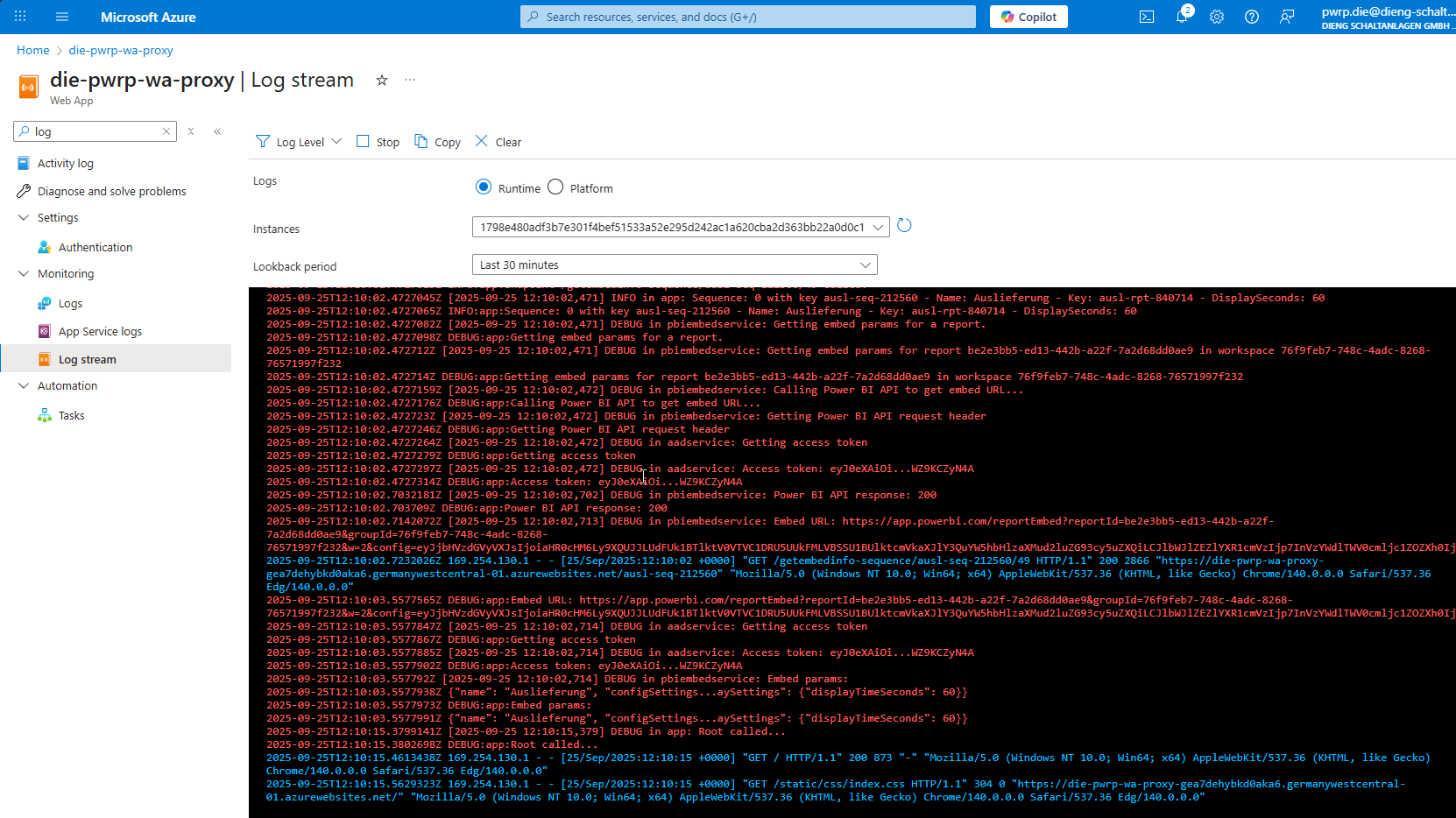This screenshot has width=1456, height=818.
Task: Stop the log stream
Action: 378,142
